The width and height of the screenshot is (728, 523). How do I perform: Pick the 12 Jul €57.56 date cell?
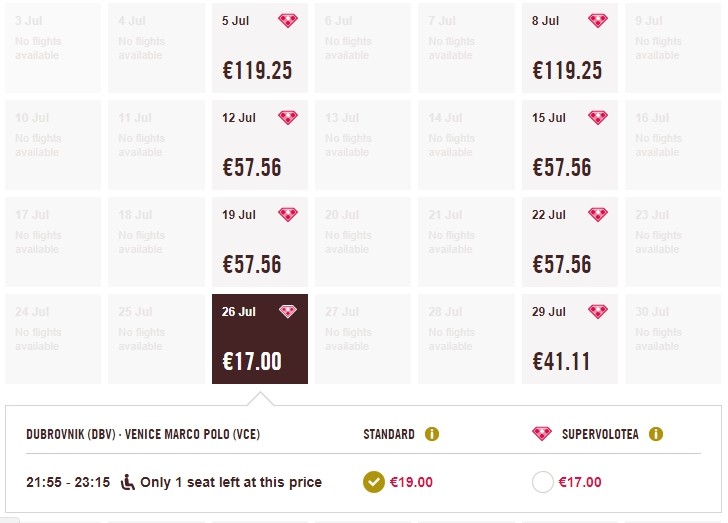260,145
